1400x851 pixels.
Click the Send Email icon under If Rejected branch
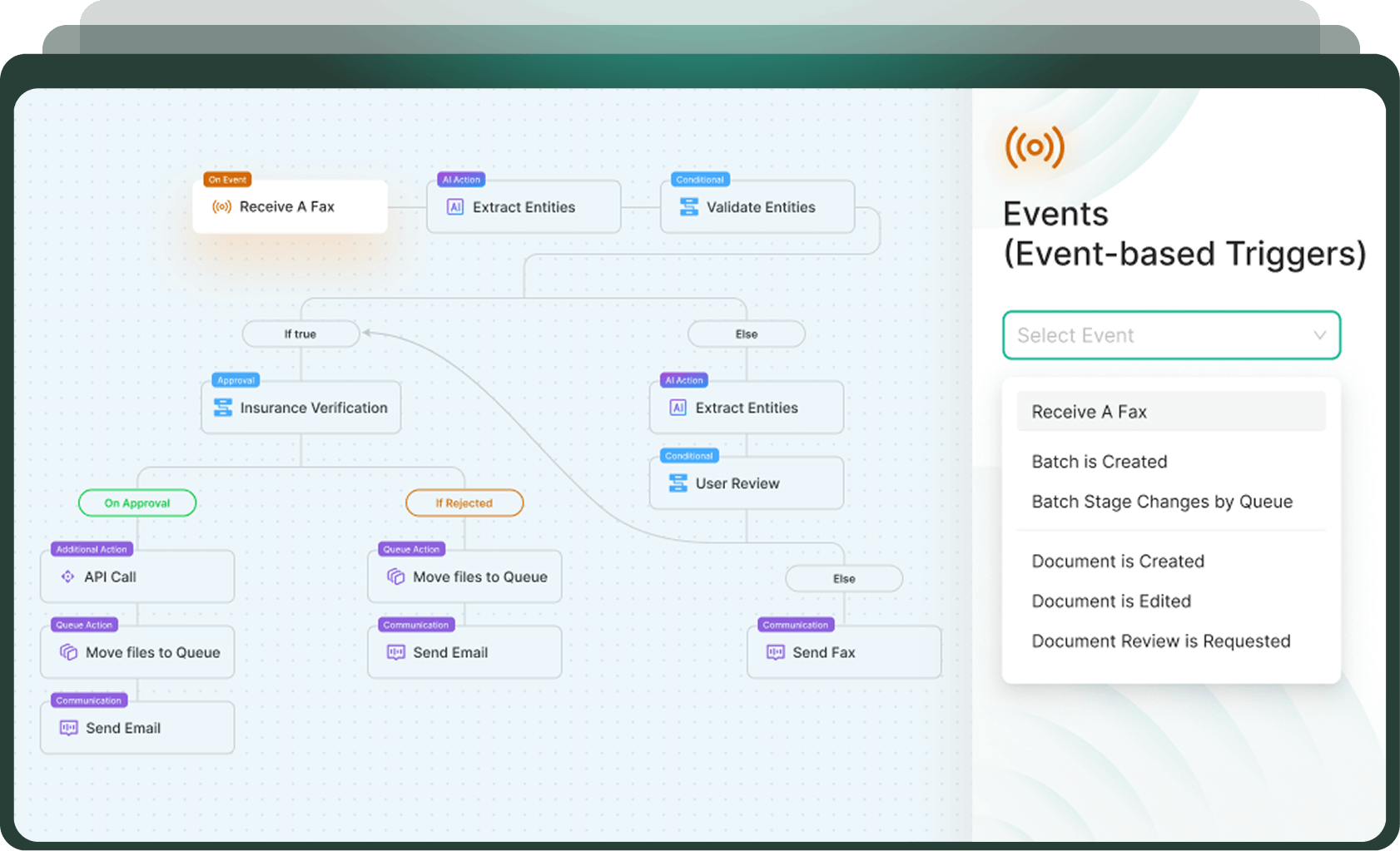[x=395, y=652]
